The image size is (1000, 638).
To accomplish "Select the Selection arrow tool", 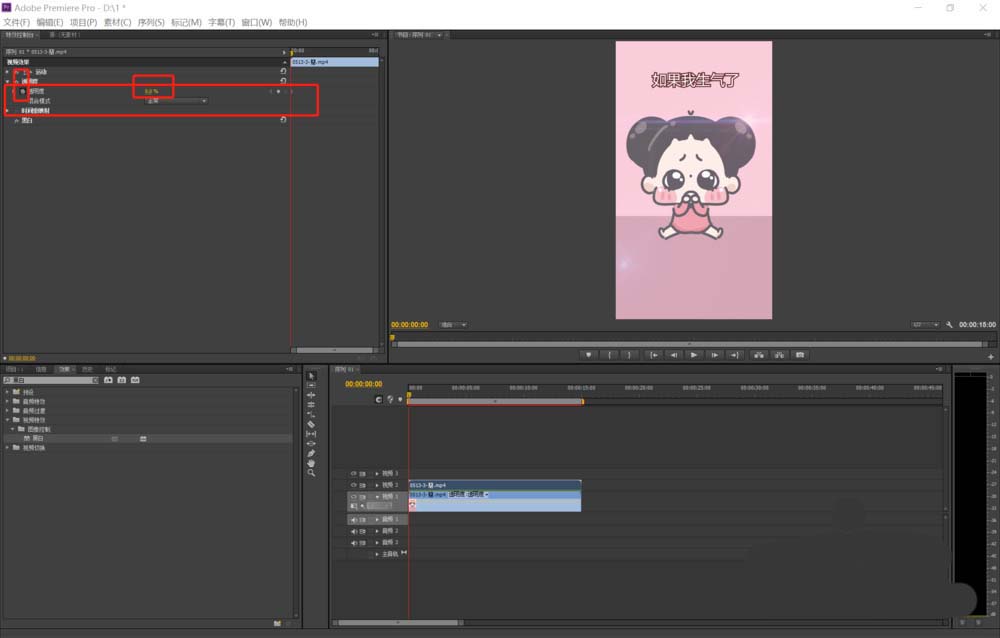I will click(311, 376).
